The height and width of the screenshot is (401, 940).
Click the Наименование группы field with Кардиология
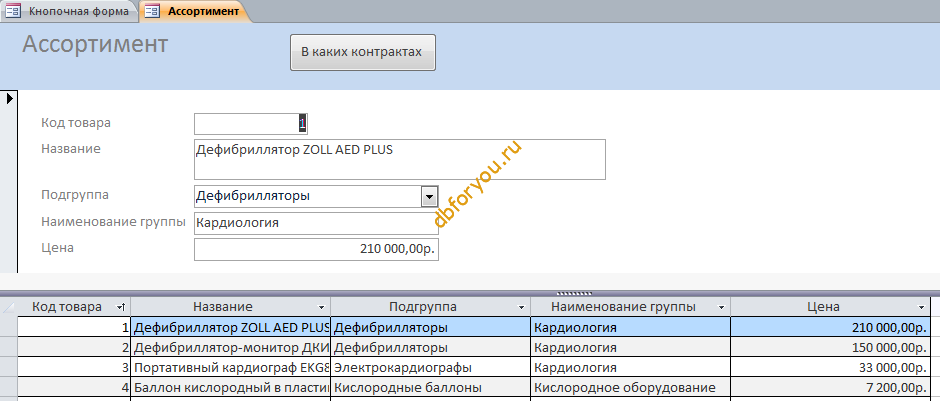tap(316, 223)
